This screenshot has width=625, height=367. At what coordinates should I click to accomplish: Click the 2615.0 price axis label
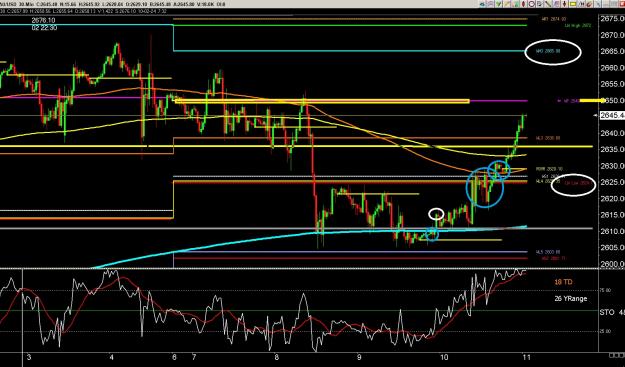click(612, 215)
